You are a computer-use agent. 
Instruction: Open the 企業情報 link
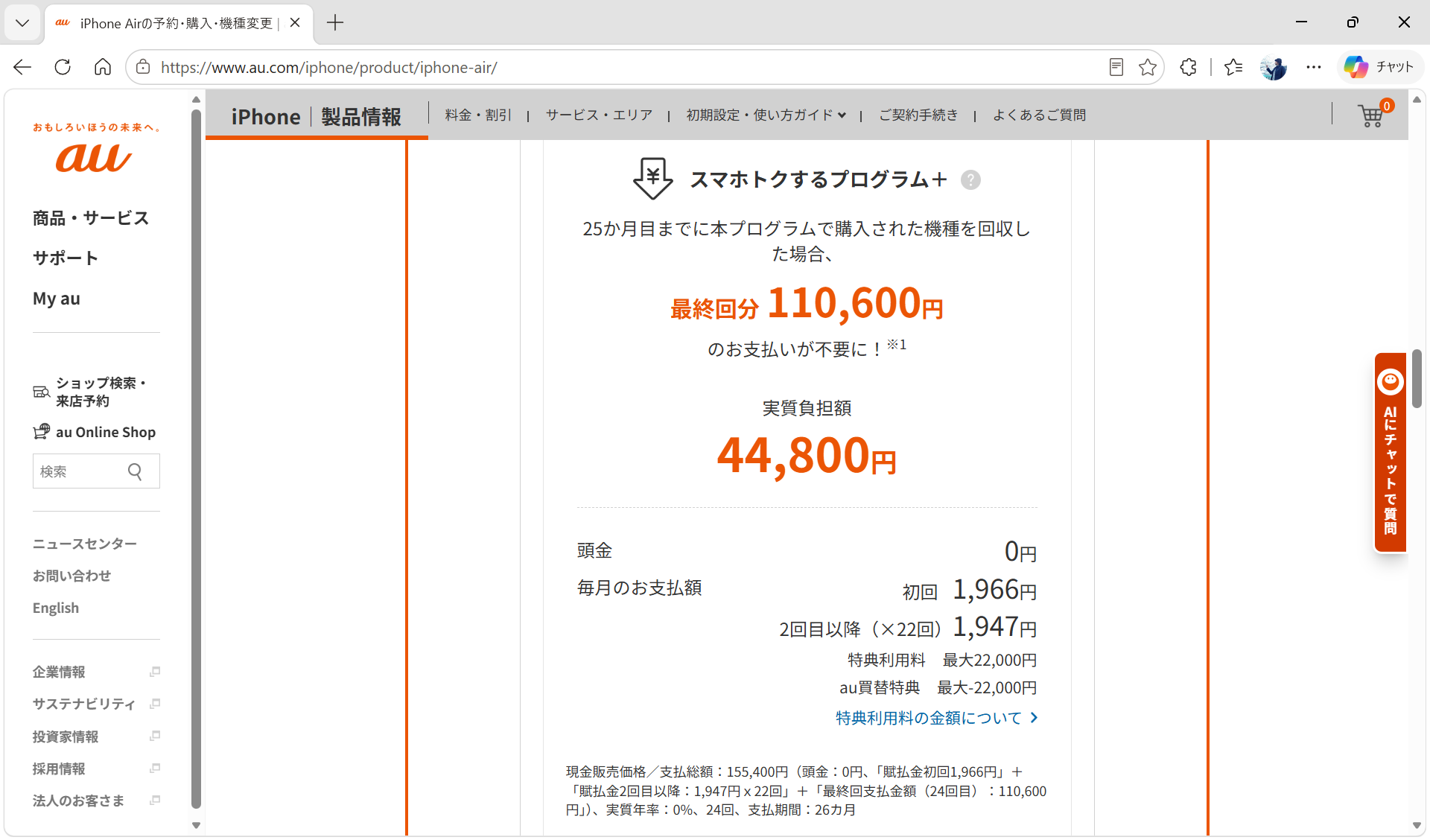click(x=59, y=672)
